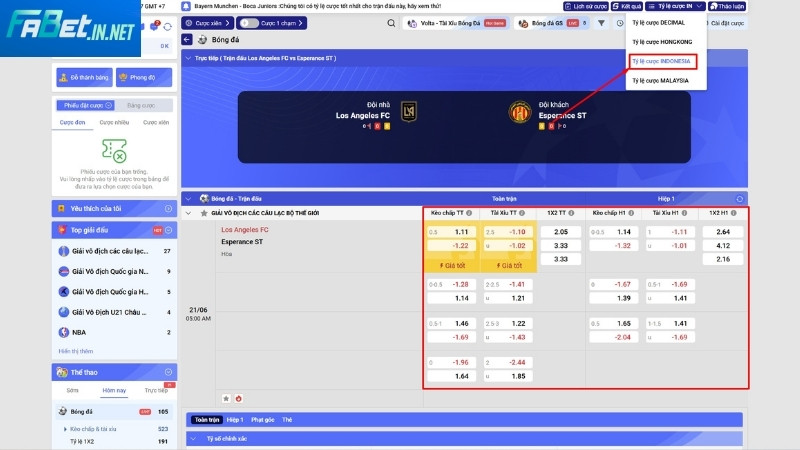Open the Thảo luận button
Screen dimensions: 800x450
[x=727, y=6]
